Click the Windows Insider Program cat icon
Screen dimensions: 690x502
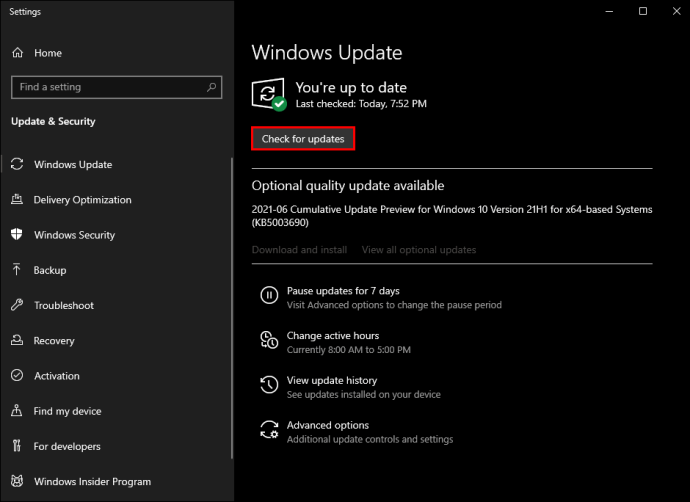pyautogui.click(x=17, y=481)
